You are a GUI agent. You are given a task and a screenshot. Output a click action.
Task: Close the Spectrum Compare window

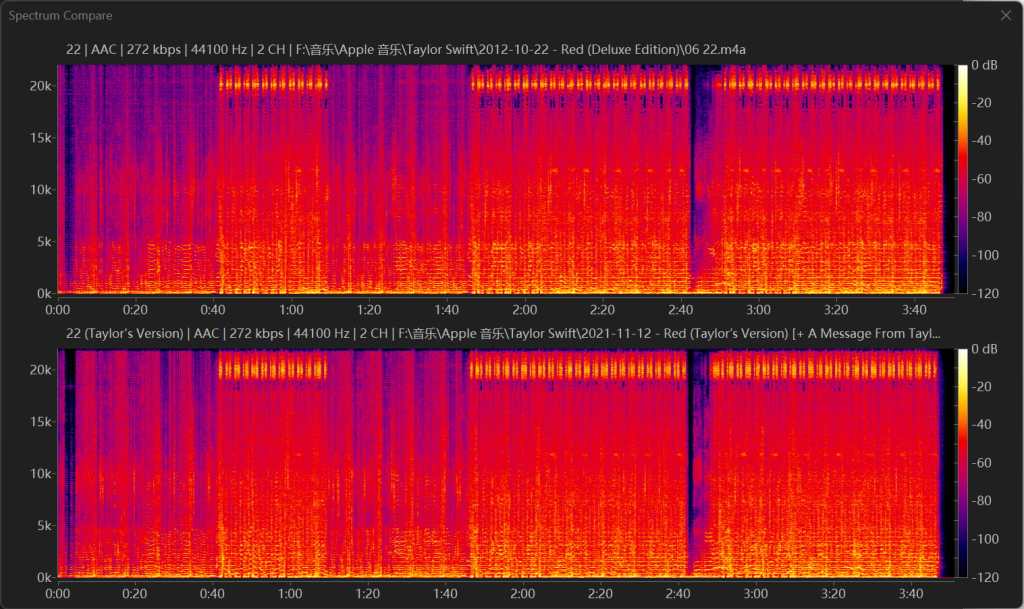tap(1006, 15)
